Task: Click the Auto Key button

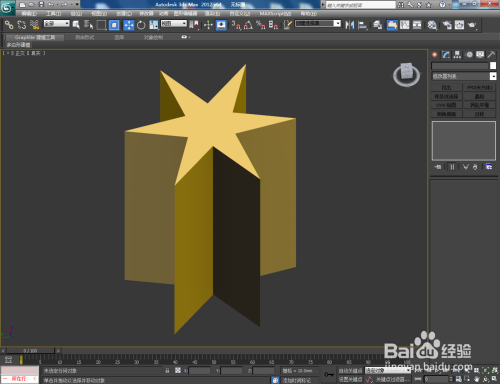Action: click(350, 371)
